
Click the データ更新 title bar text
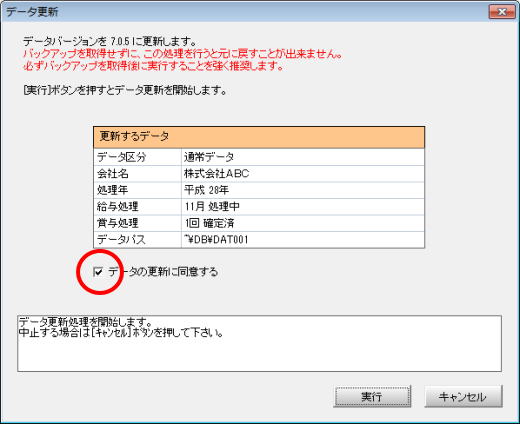click(32, 12)
